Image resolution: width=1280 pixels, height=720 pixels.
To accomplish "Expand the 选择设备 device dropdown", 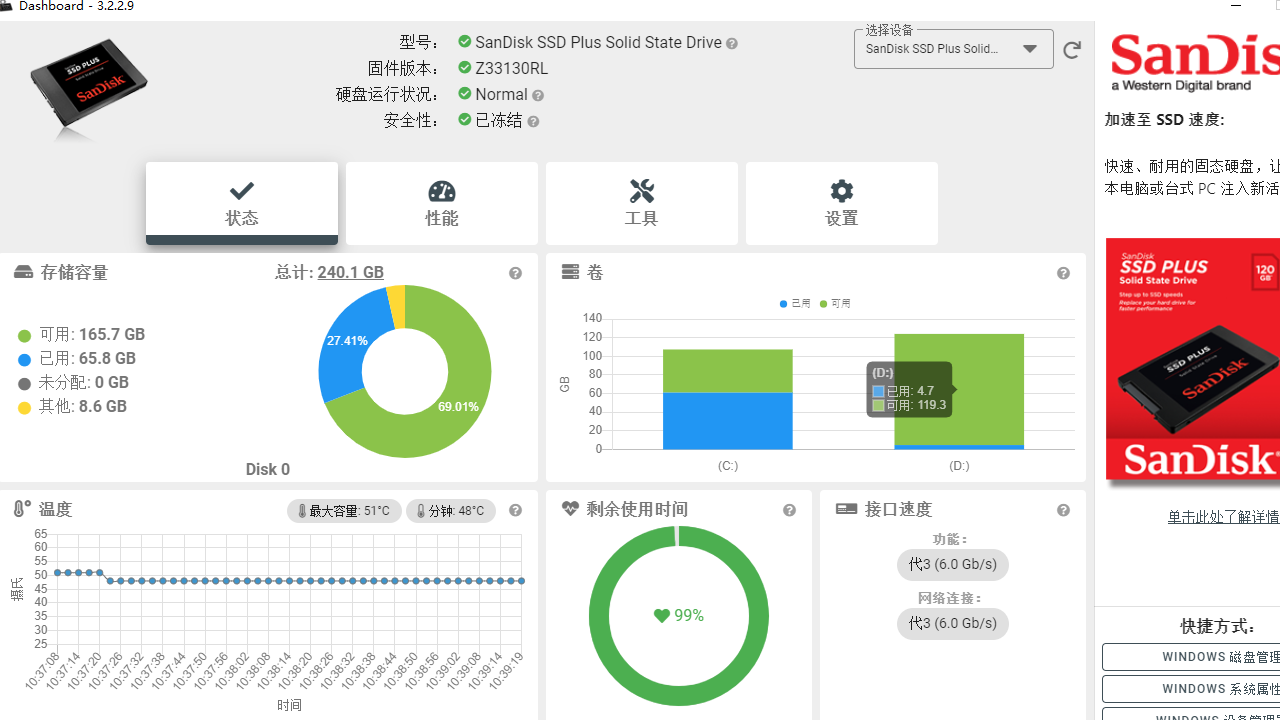I will click(x=953, y=49).
